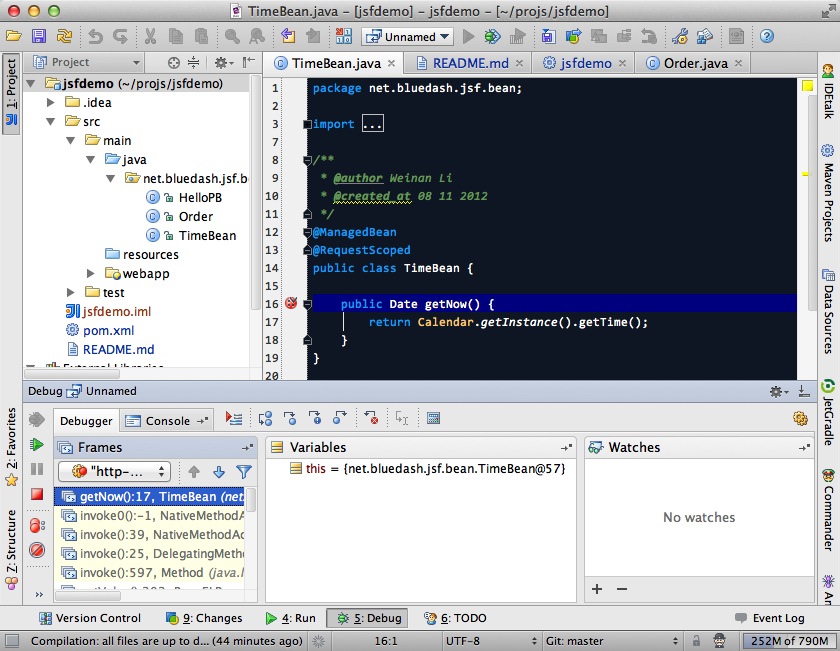This screenshot has height=651, width=840.
Task: Click the Undo arrow in main toolbar
Action: [x=95, y=36]
